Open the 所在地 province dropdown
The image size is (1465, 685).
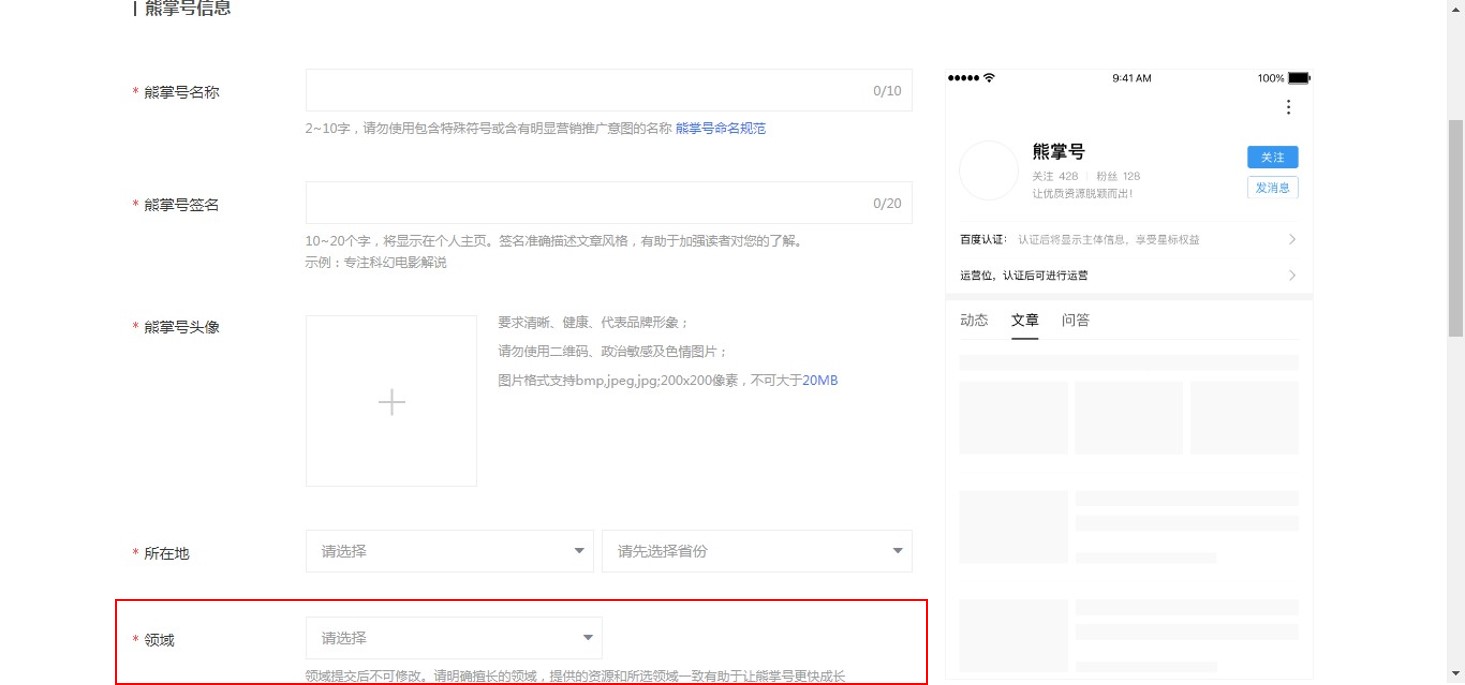click(450, 551)
